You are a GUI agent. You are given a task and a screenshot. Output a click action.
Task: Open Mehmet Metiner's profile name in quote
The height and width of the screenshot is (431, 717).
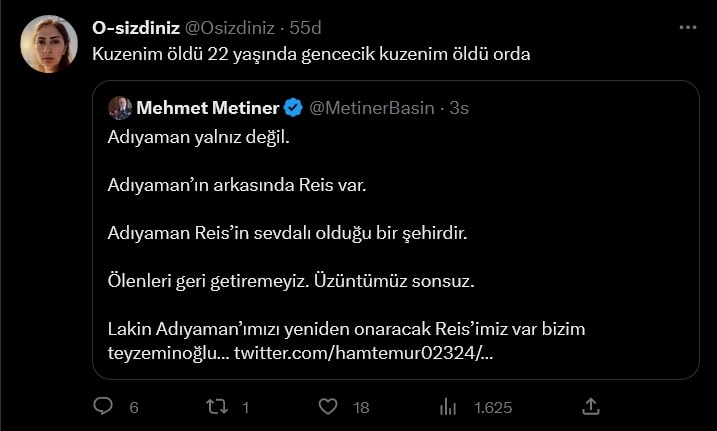pyautogui.click(x=207, y=108)
